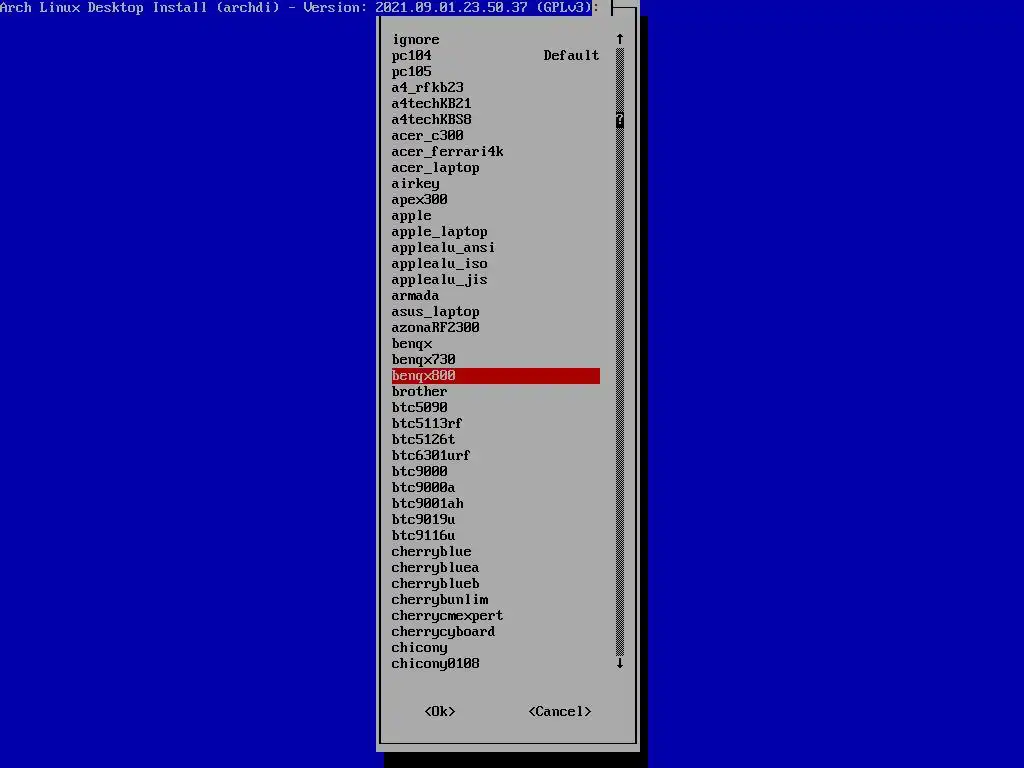
Task: Pick the acer_laptop entry
Action: 496,168
